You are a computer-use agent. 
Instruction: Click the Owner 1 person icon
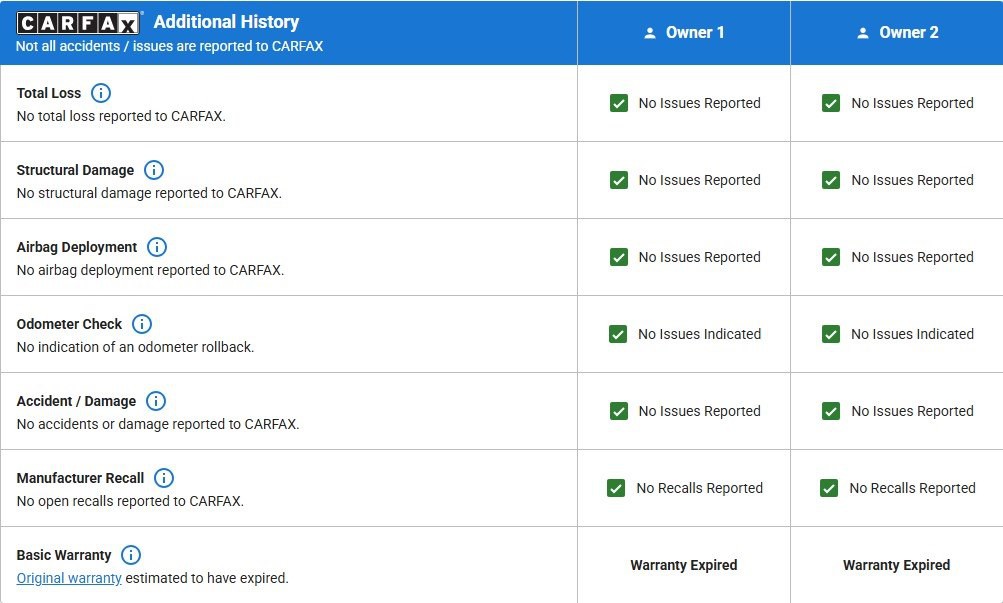[650, 33]
